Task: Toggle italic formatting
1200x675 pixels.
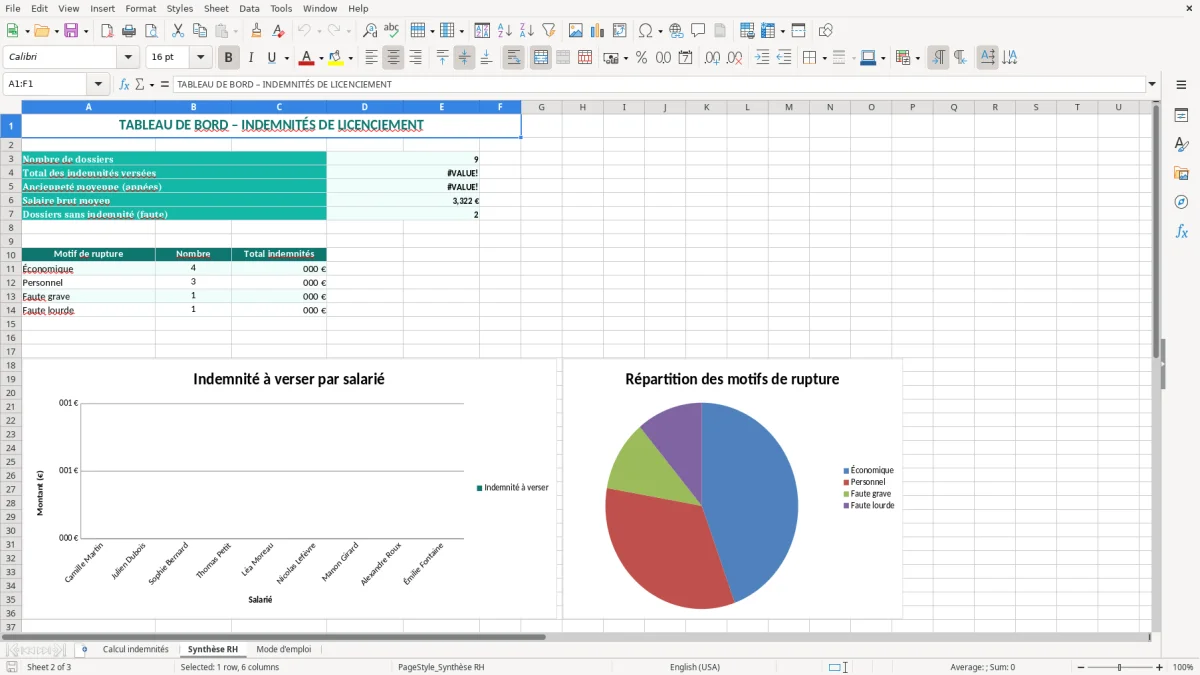Action: pos(251,58)
